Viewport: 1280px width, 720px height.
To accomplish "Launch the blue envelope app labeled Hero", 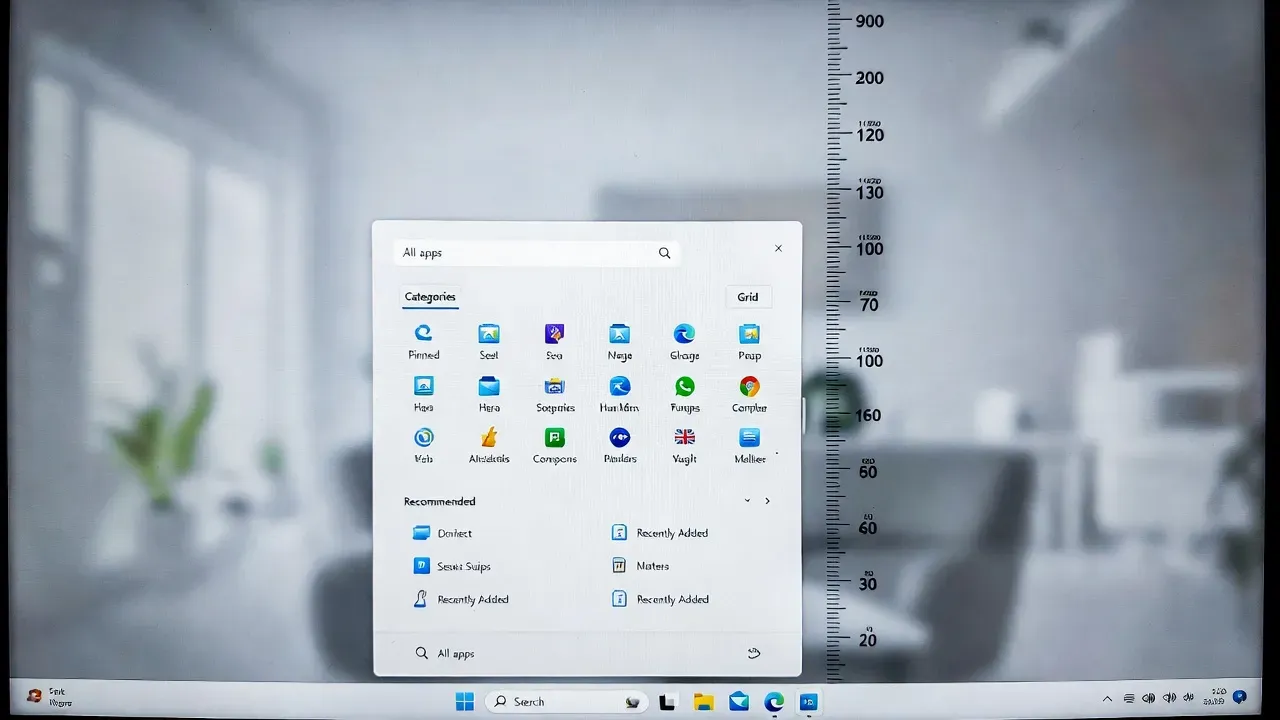I will pyautogui.click(x=489, y=387).
